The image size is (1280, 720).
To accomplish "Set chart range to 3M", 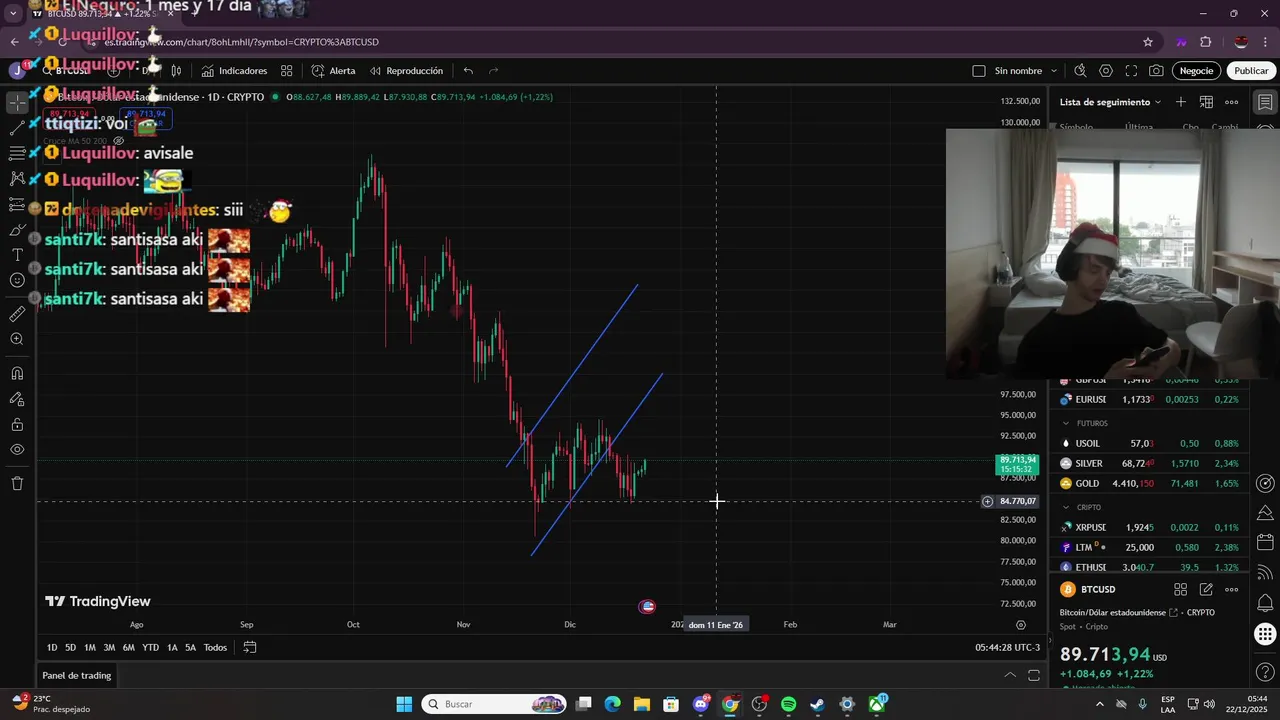I will pyautogui.click(x=109, y=648).
